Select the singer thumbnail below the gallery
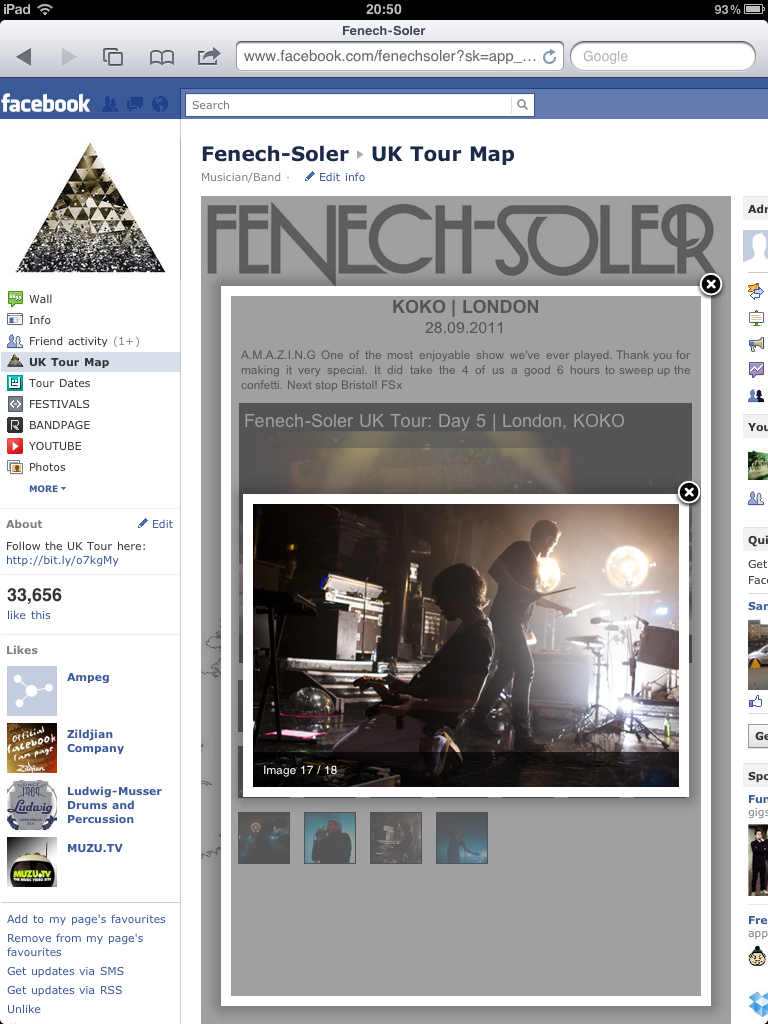This screenshot has width=768, height=1024. click(330, 838)
